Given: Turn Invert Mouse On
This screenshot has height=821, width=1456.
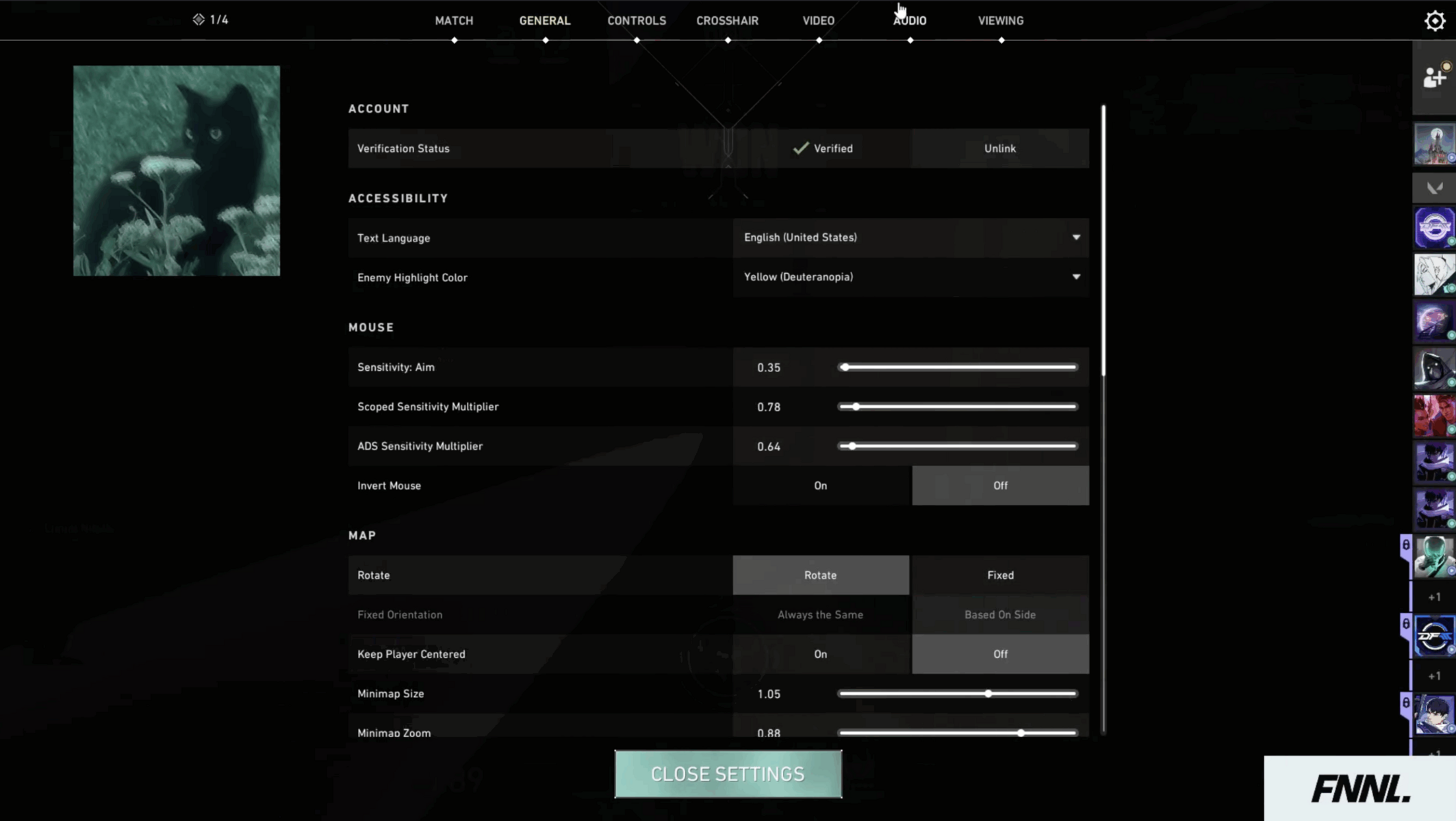Looking at the screenshot, I should (x=820, y=486).
